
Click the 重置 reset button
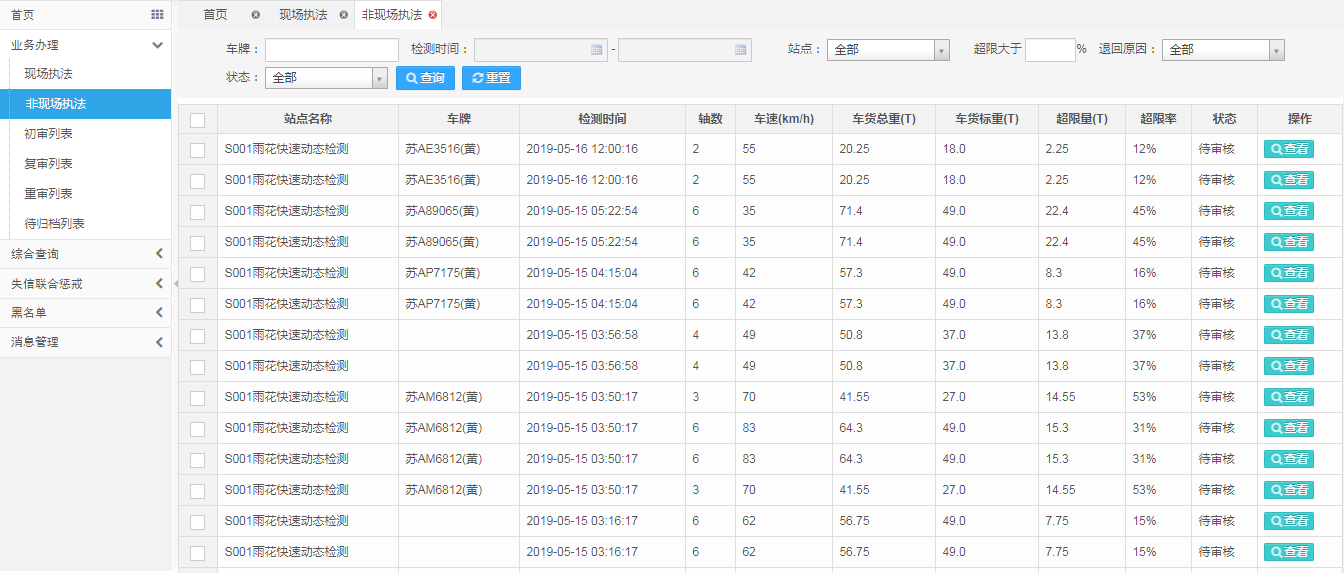click(491, 78)
